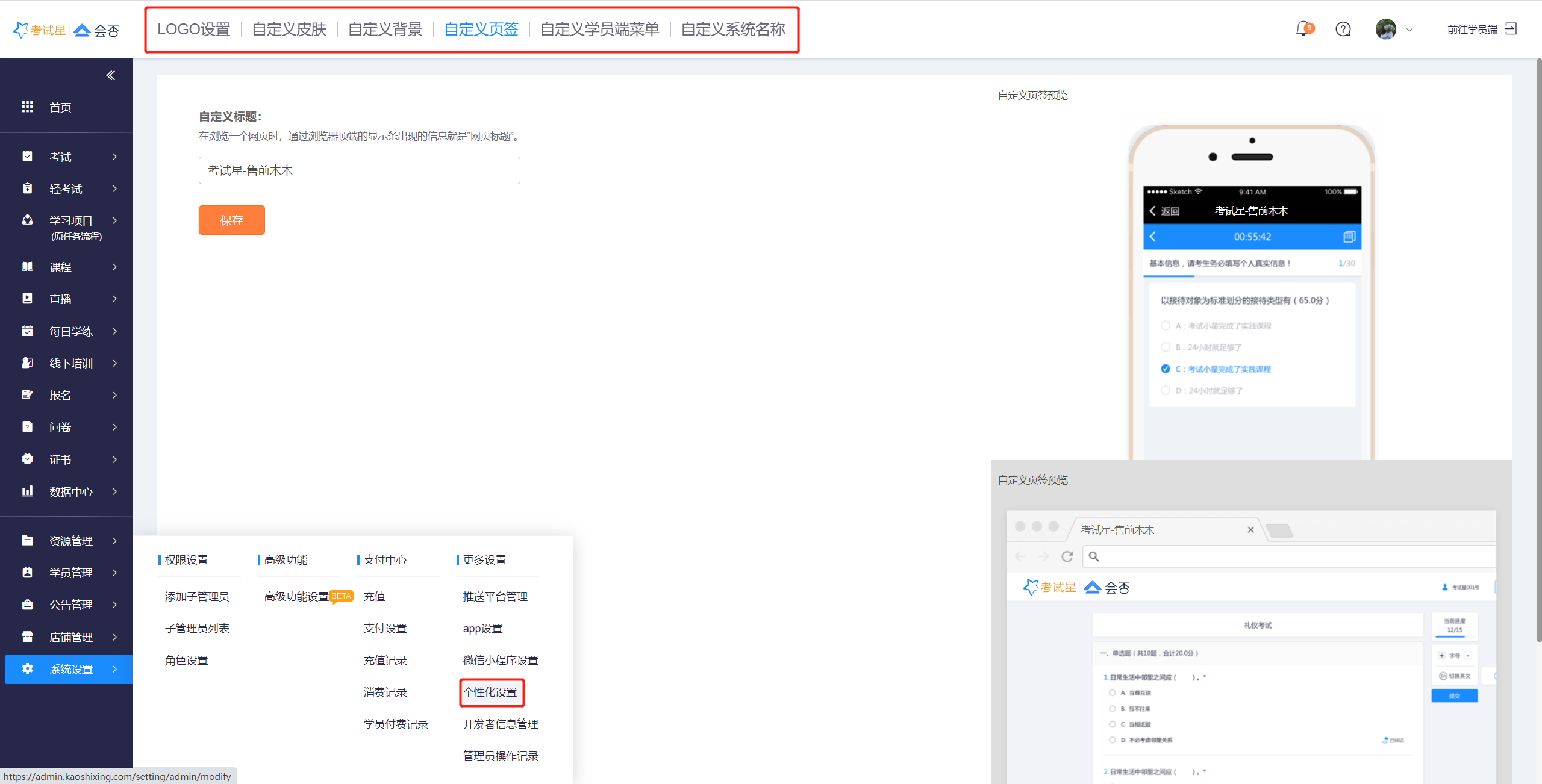Image resolution: width=1542 pixels, height=784 pixels.
Task: Click the 考试星 logo in header
Action: [x=40, y=30]
